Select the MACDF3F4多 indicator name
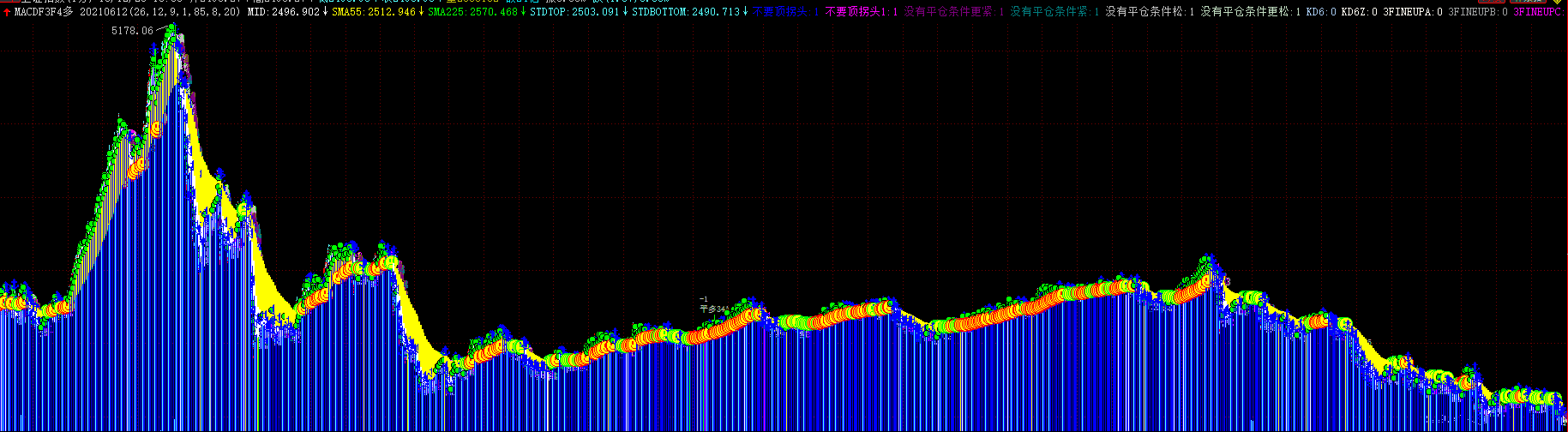Image resolution: width=1568 pixels, height=432 pixels. pyautogui.click(x=44, y=12)
